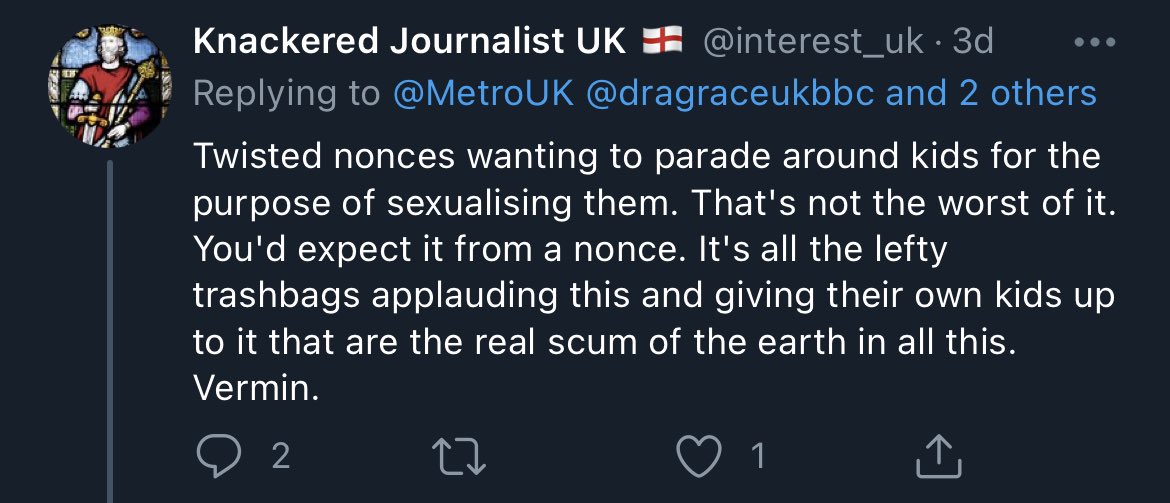Retweet this post using the retweet icon
This screenshot has width=1170, height=503.
click(x=465, y=457)
